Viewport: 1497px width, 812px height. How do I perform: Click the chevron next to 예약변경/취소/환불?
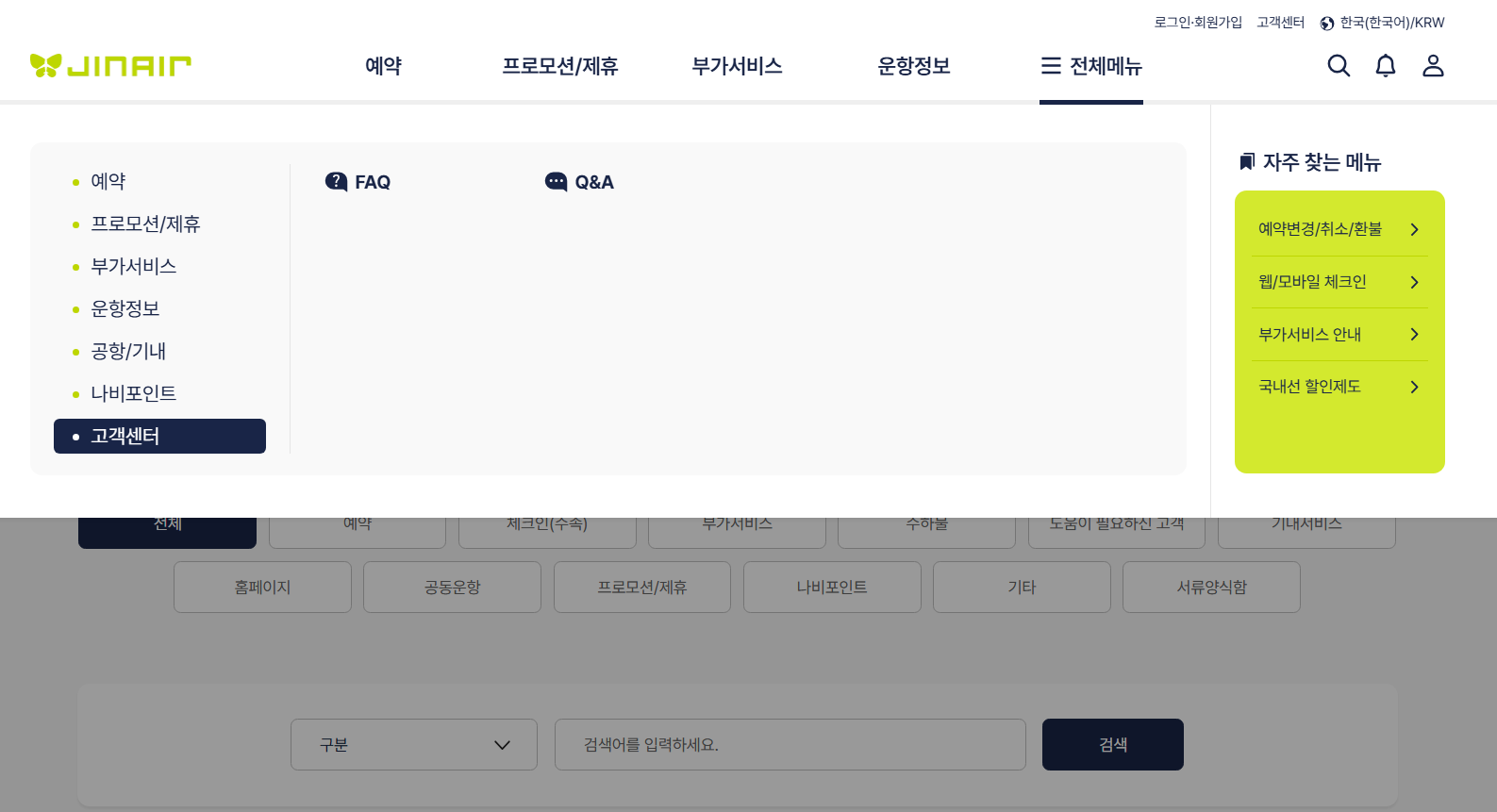[1414, 229]
